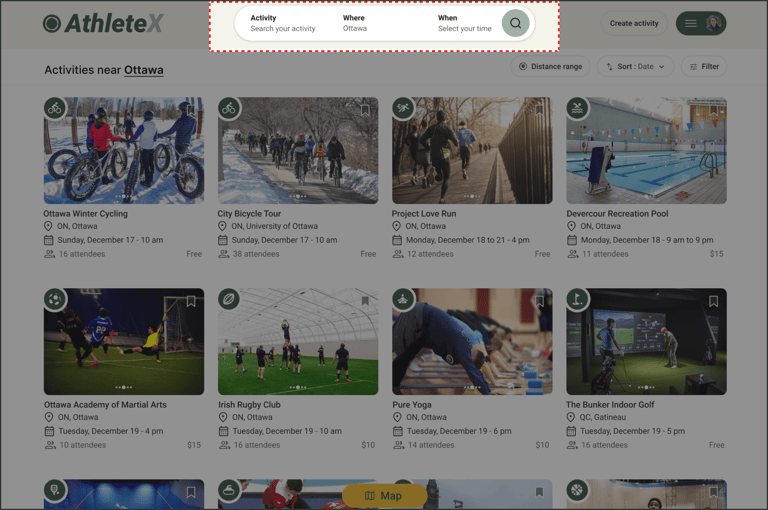Open the Filter options
The image size is (768, 510).
[704, 67]
